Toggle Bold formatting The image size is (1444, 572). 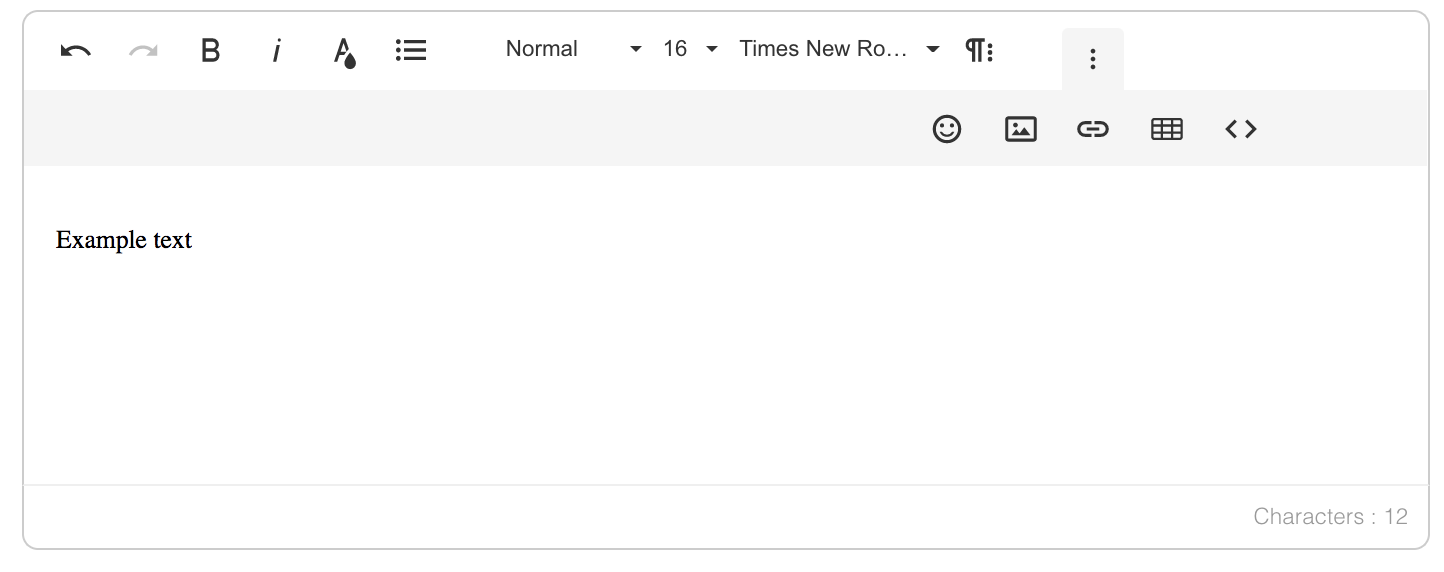(x=210, y=50)
